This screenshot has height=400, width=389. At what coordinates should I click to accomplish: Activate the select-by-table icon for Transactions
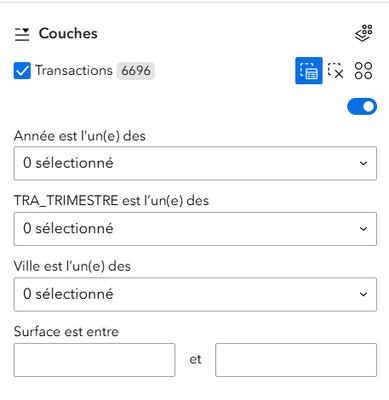[309, 71]
